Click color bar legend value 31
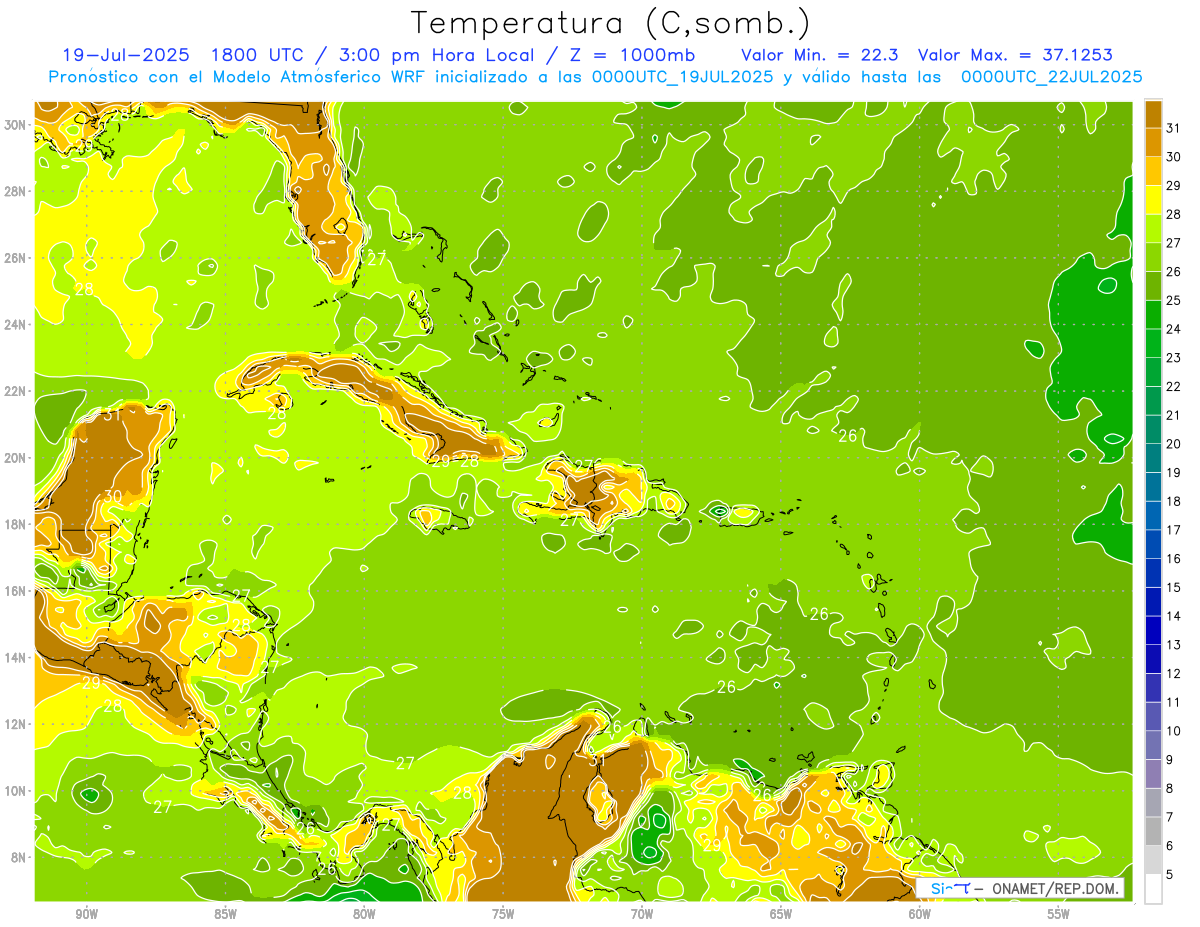Screen dimensions: 1200x927 [1173, 127]
